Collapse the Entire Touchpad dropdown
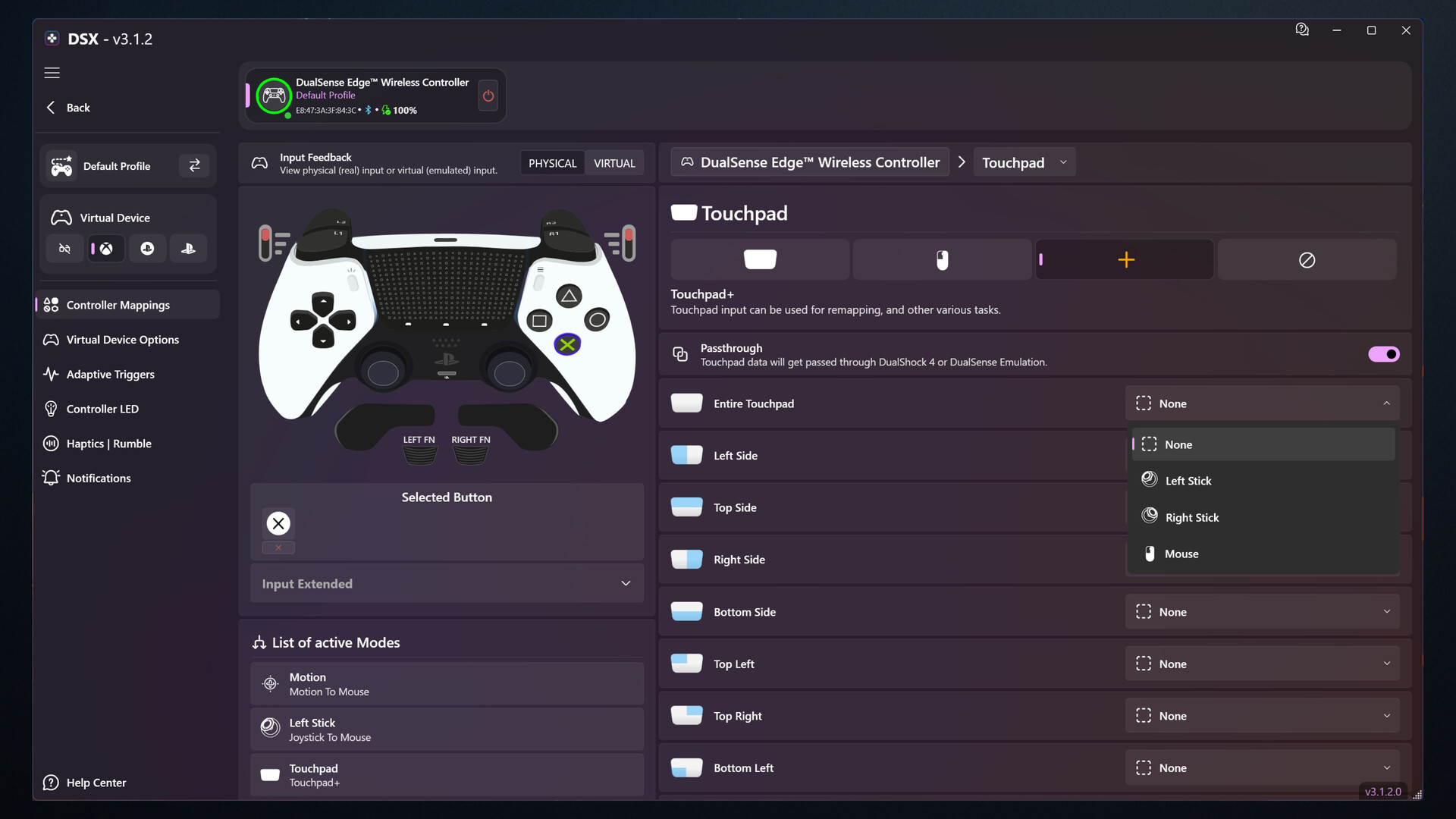The image size is (1456, 819). click(1387, 403)
